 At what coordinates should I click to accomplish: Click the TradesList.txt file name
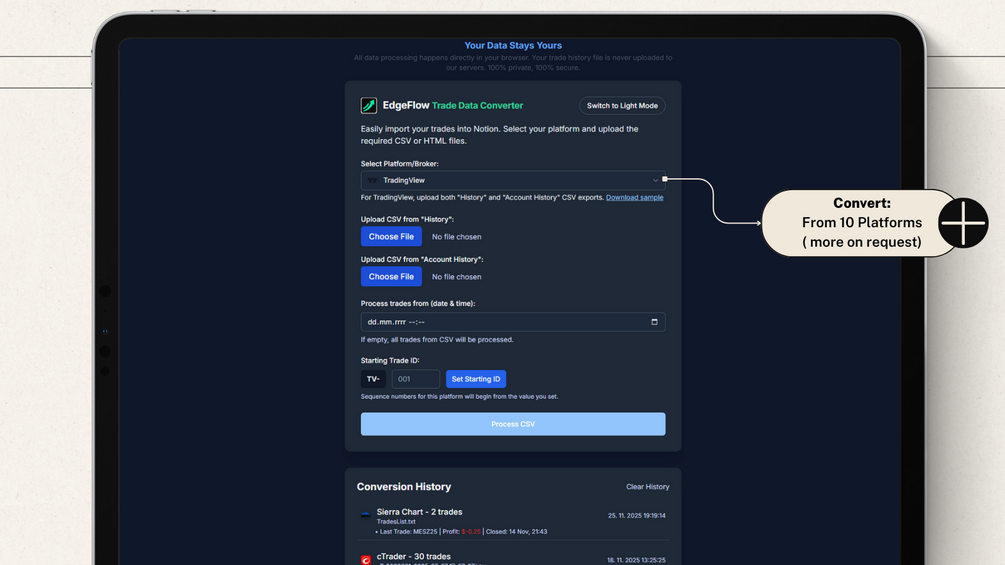(396, 522)
